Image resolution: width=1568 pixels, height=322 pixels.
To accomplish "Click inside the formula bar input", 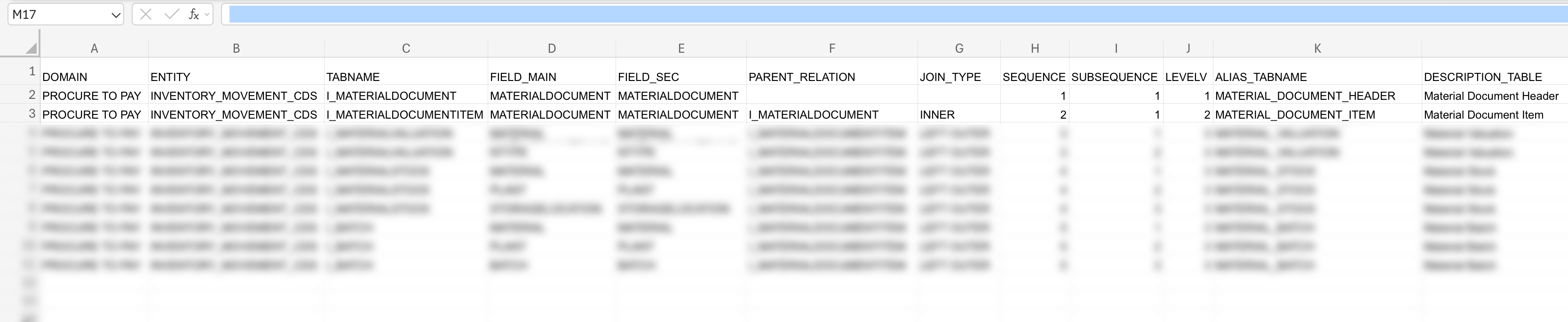I will pos(852,15).
